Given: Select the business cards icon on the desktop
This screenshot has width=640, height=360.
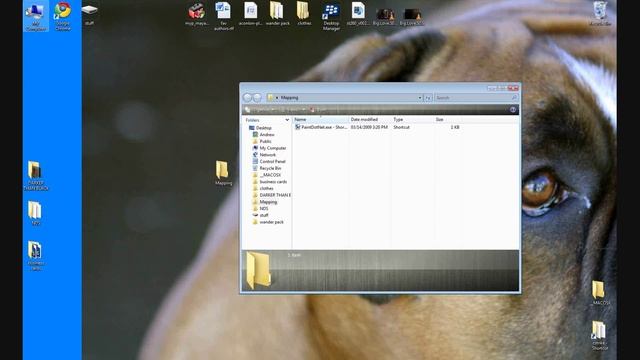Looking at the screenshot, I should coord(36,256).
